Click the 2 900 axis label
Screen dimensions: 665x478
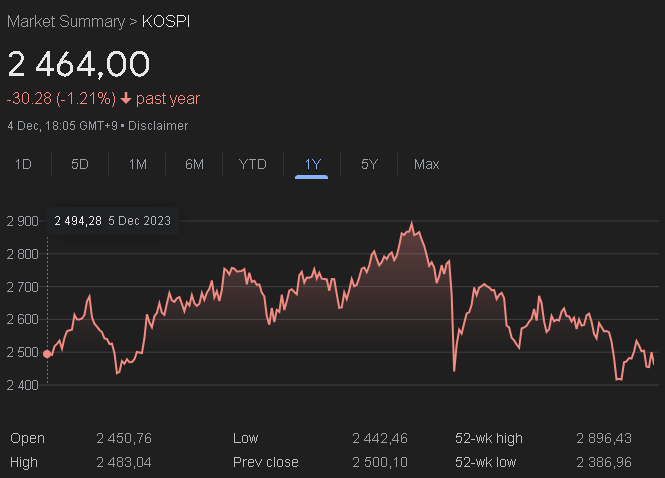point(22,221)
